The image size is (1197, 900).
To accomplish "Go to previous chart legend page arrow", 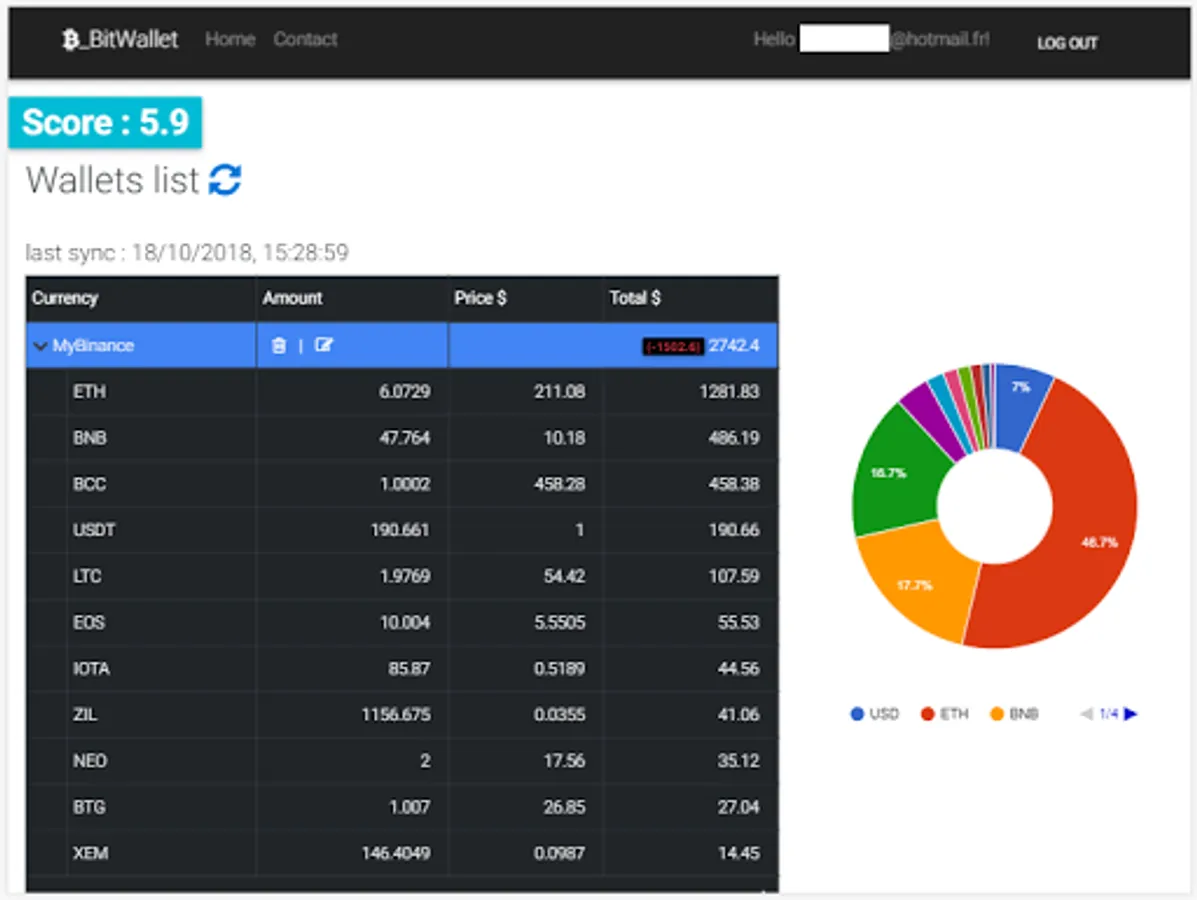I will (1086, 714).
